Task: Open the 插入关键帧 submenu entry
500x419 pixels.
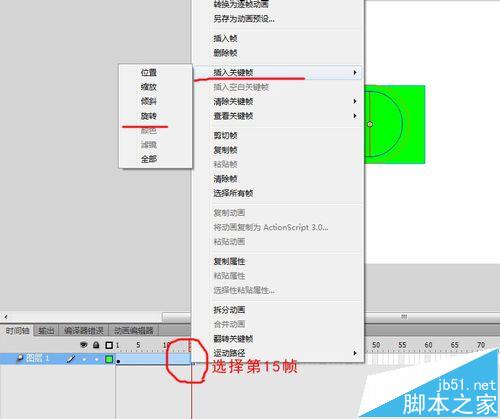Action: 277,72
